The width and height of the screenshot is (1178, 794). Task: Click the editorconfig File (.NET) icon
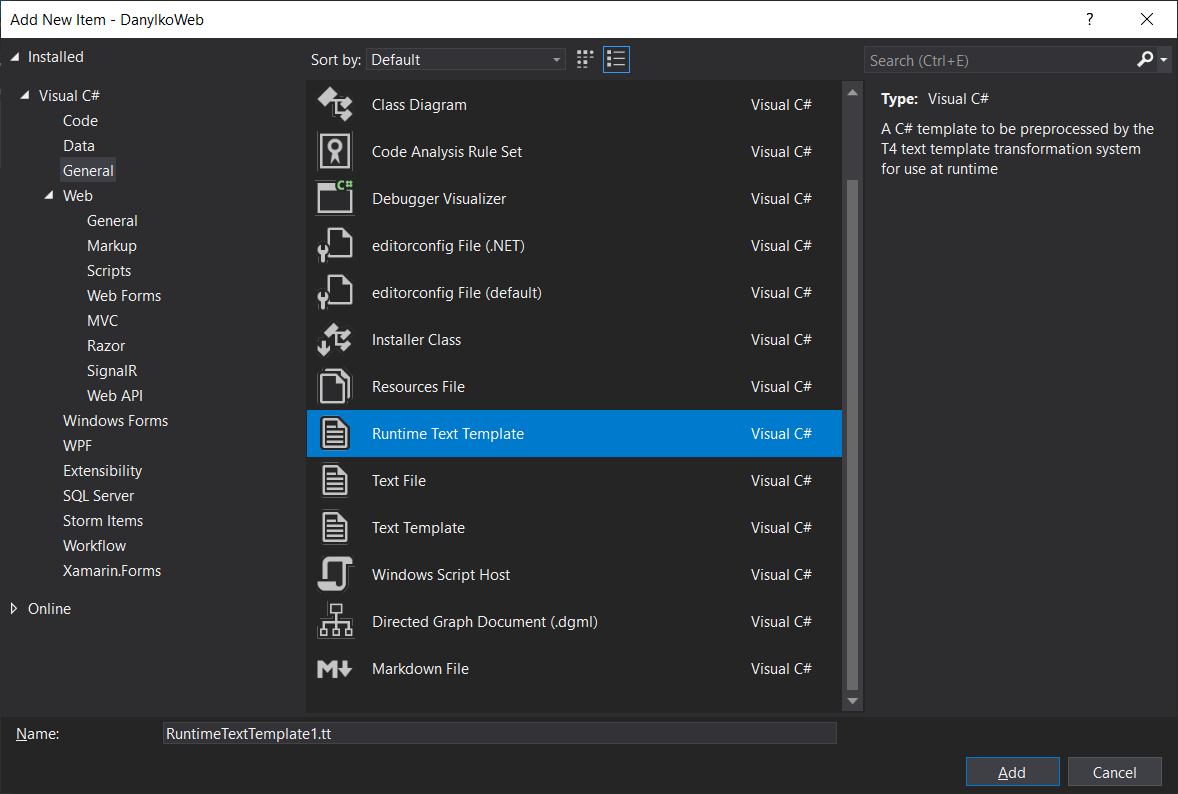pos(335,246)
